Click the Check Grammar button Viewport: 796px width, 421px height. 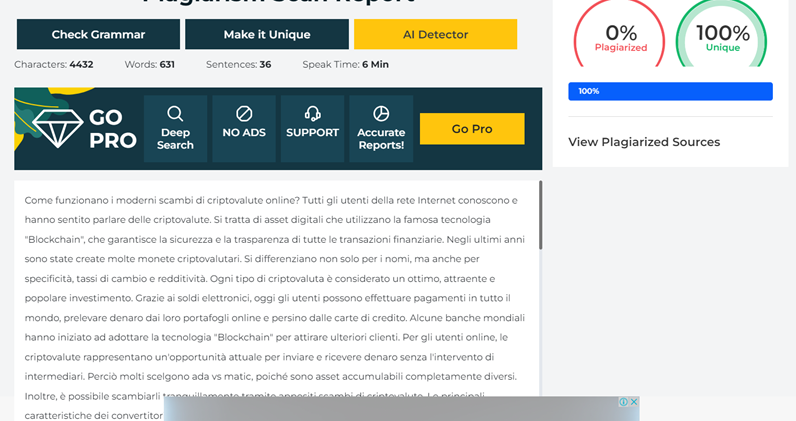click(x=98, y=34)
